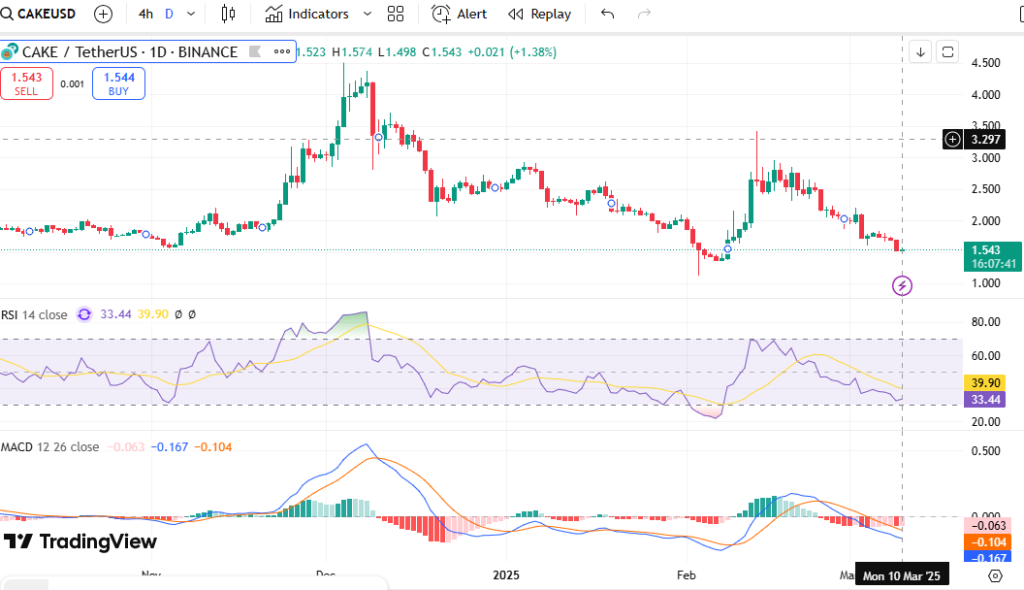The height and width of the screenshot is (590, 1024).
Task: Click the MACD -0.063 axis label
Action: pos(987,526)
